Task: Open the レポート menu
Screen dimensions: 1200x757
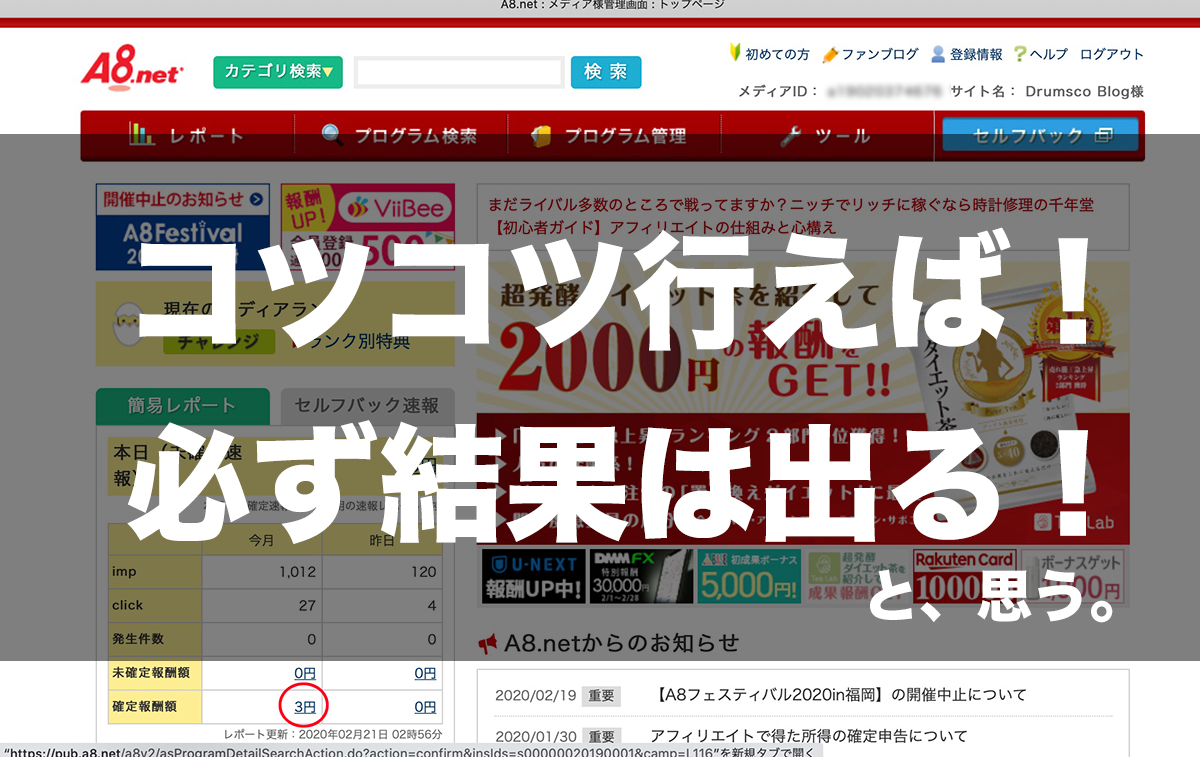Action: pyautogui.click(x=187, y=136)
